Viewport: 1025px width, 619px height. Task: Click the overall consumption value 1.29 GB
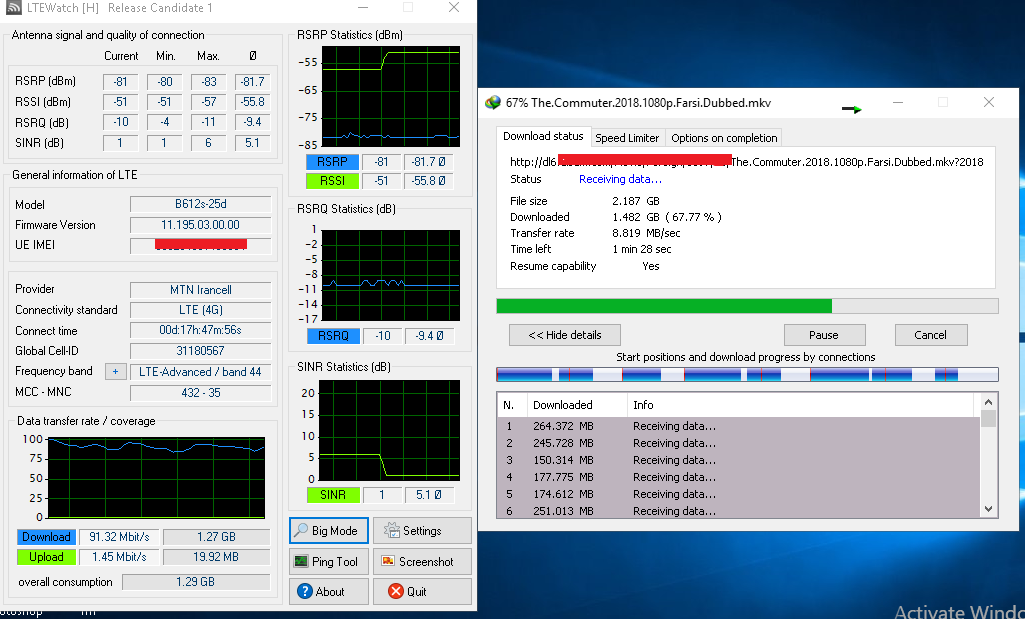pyautogui.click(x=195, y=582)
